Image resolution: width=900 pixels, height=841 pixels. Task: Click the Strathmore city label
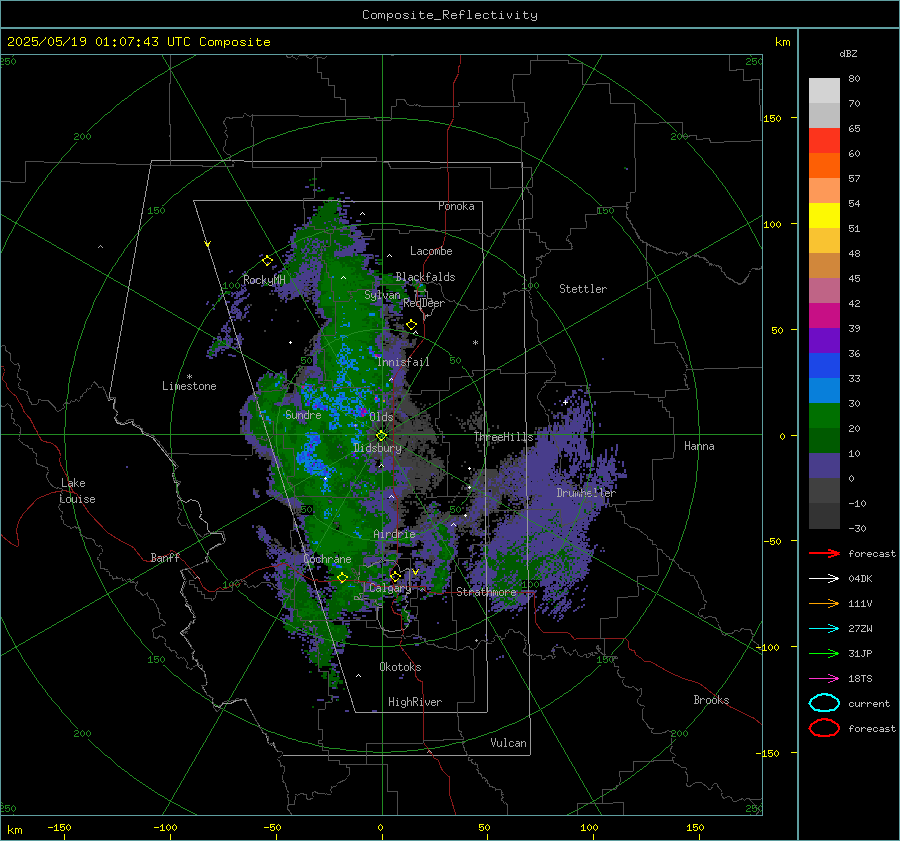click(487, 592)
